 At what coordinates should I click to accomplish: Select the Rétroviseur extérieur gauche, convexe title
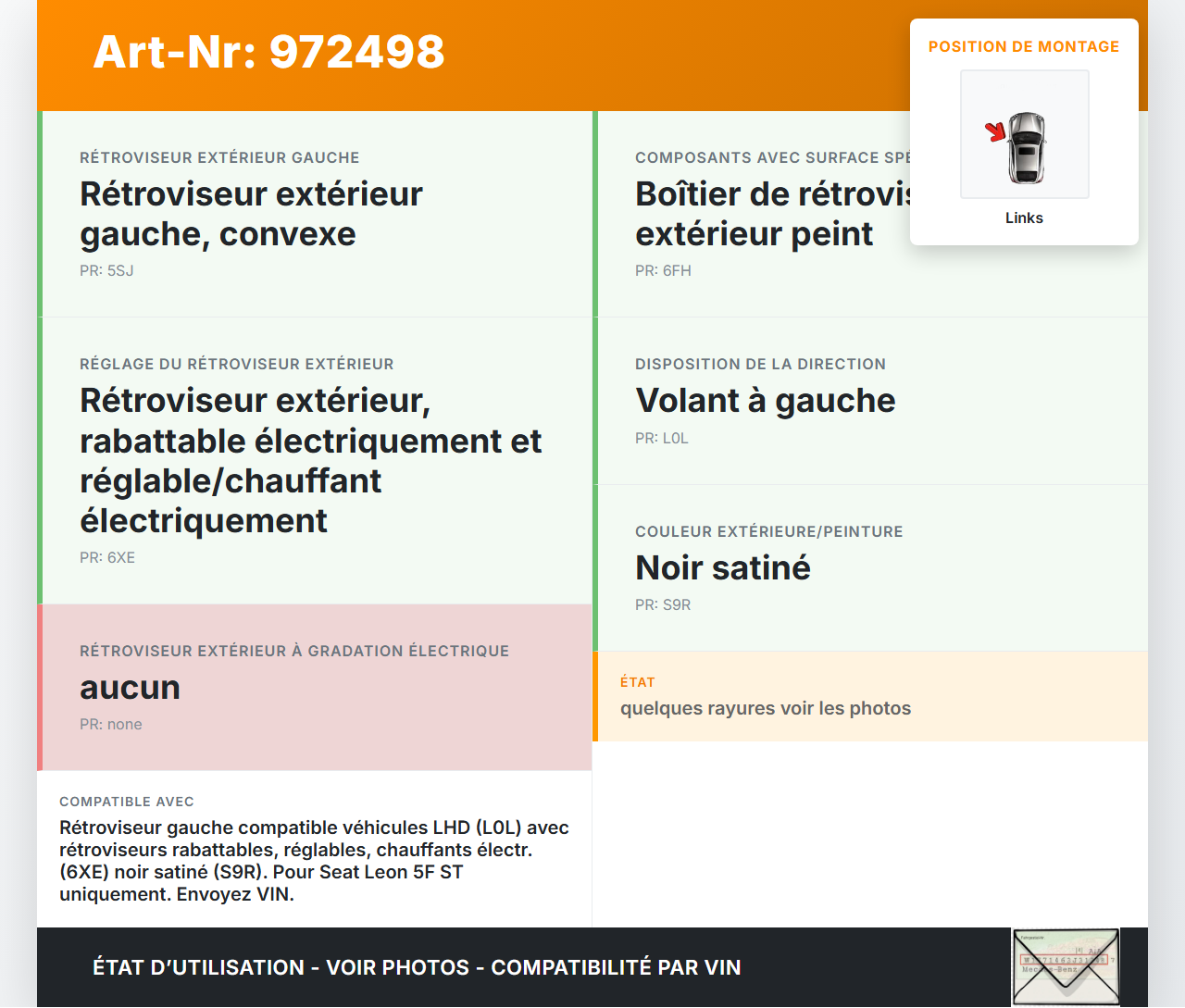(x=251, y=214)
